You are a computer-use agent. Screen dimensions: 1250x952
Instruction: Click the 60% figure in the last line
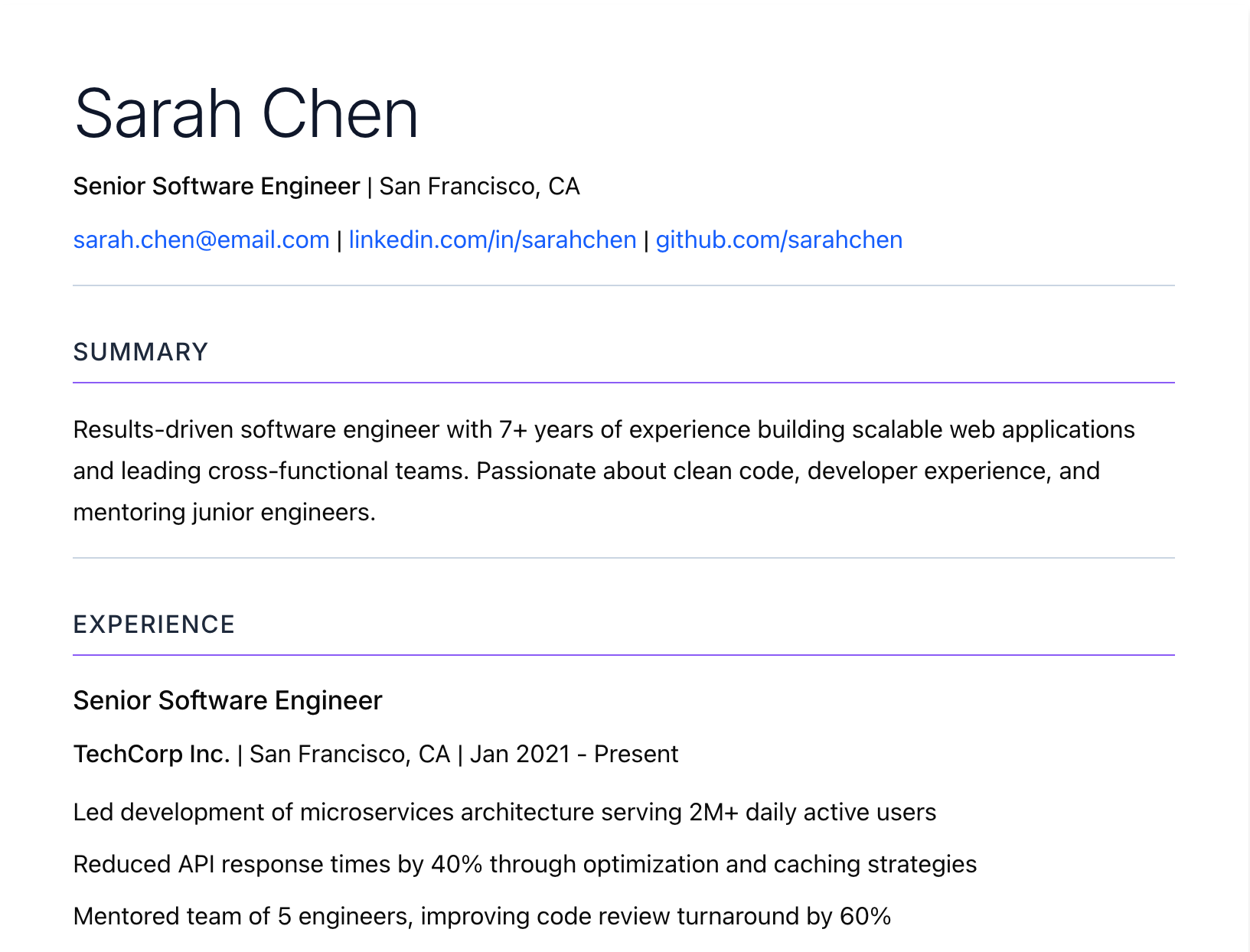click(x=865, y=916)
